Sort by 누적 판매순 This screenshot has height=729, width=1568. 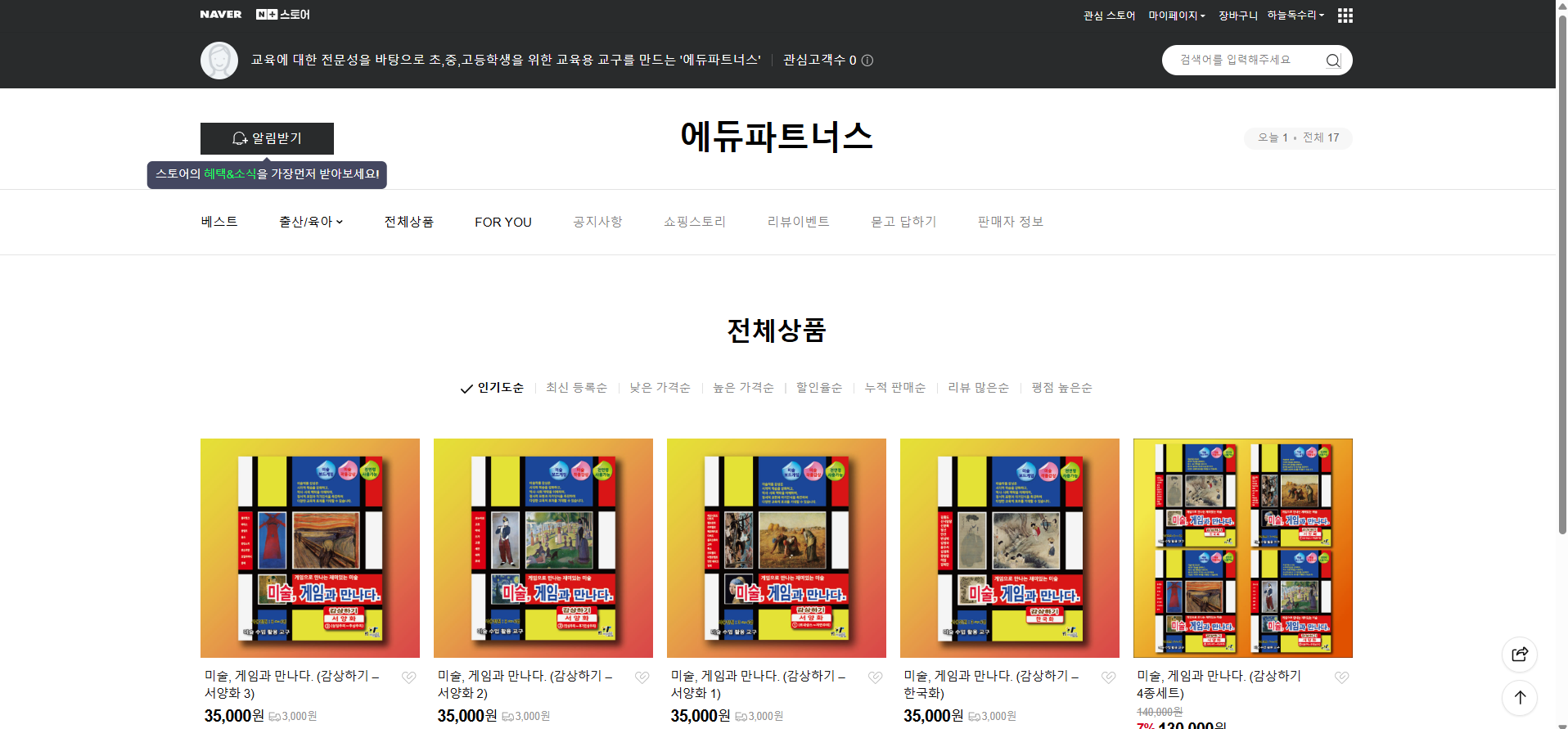[x=895, y=388]
